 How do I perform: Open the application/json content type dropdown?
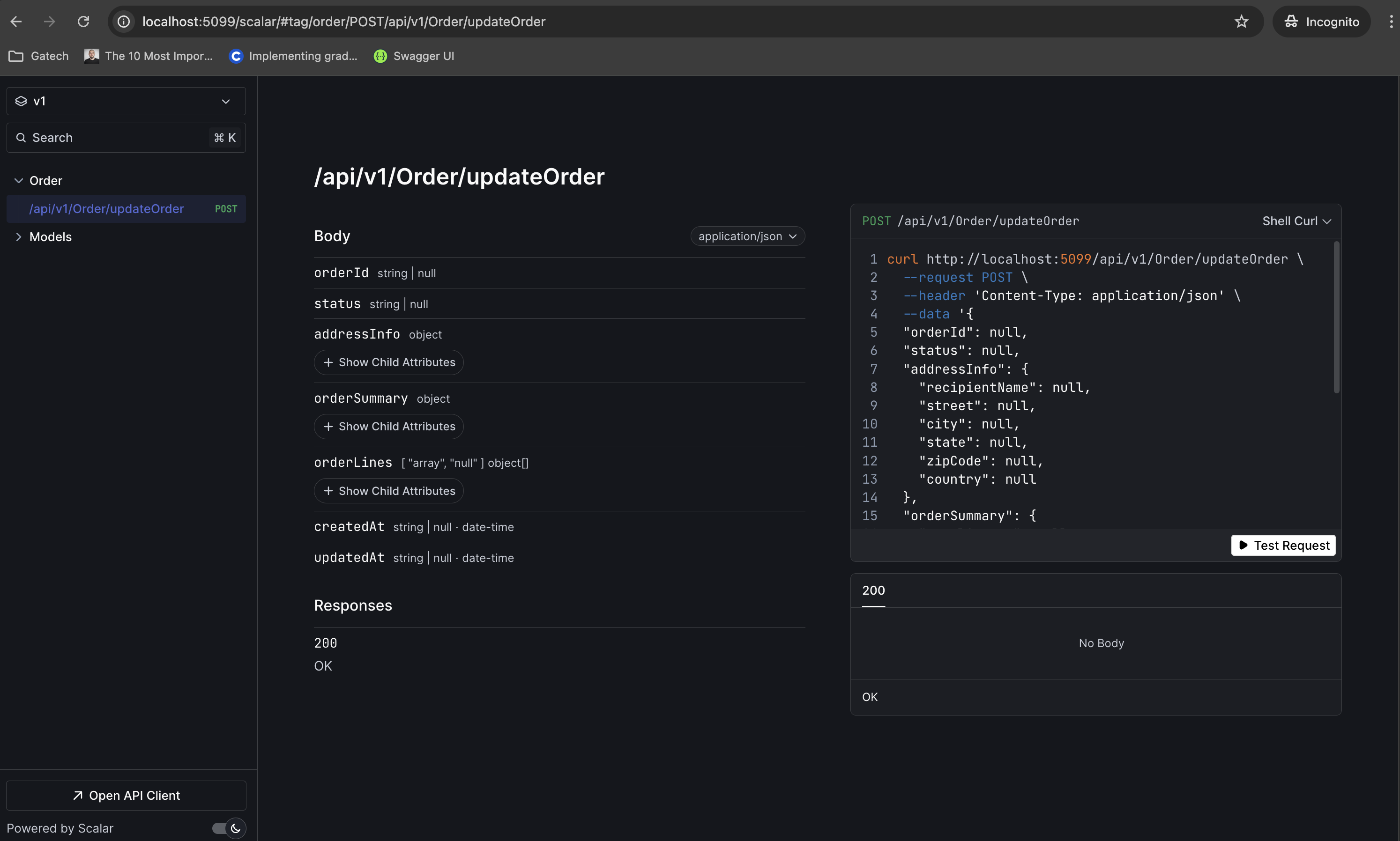[747, 236]
